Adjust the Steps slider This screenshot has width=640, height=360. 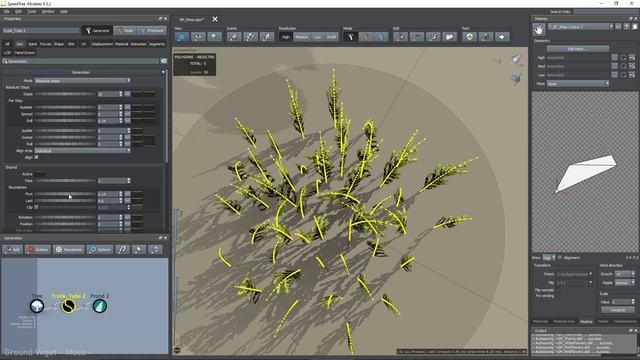point(65,94)
